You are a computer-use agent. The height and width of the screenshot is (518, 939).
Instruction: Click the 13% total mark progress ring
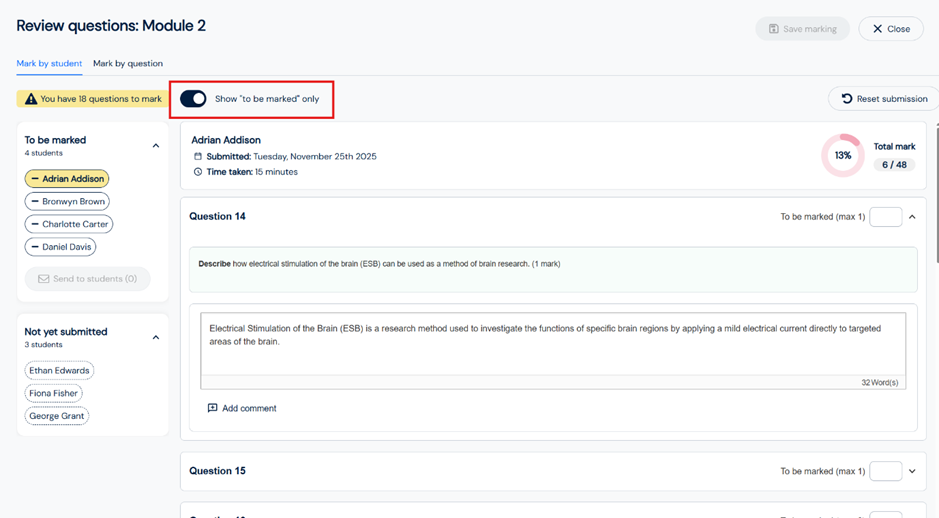(x=842, y=156)
